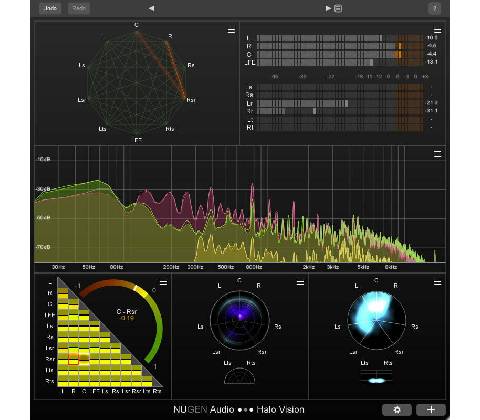Click the orange line joining C and Rsr in the web

pos(161,67)
